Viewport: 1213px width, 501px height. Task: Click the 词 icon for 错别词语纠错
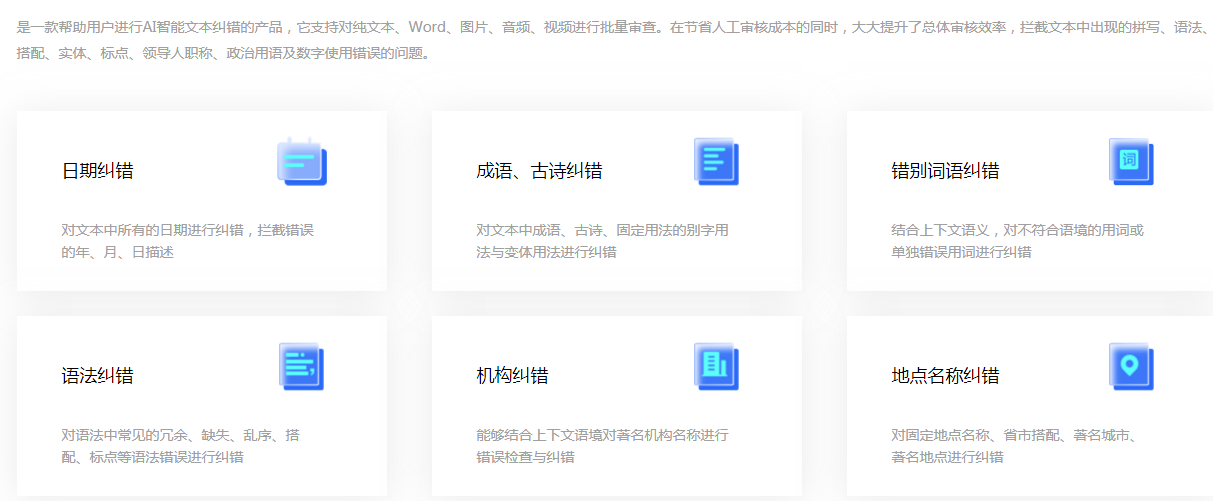click(x=1131, y=162)
